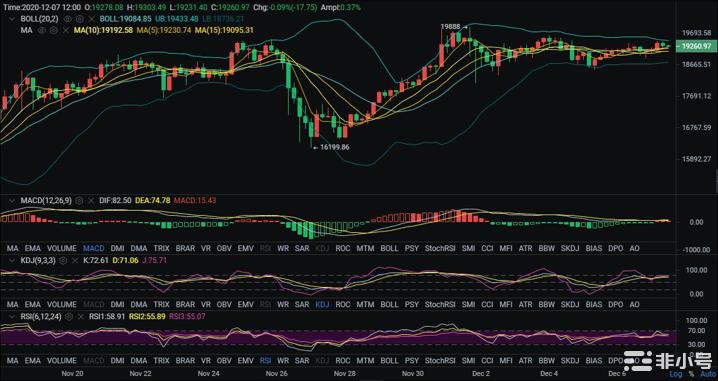Click the 16199.86 low price marker
The height and width of the screenshot is (381, 718).
[x=335, y=147]
